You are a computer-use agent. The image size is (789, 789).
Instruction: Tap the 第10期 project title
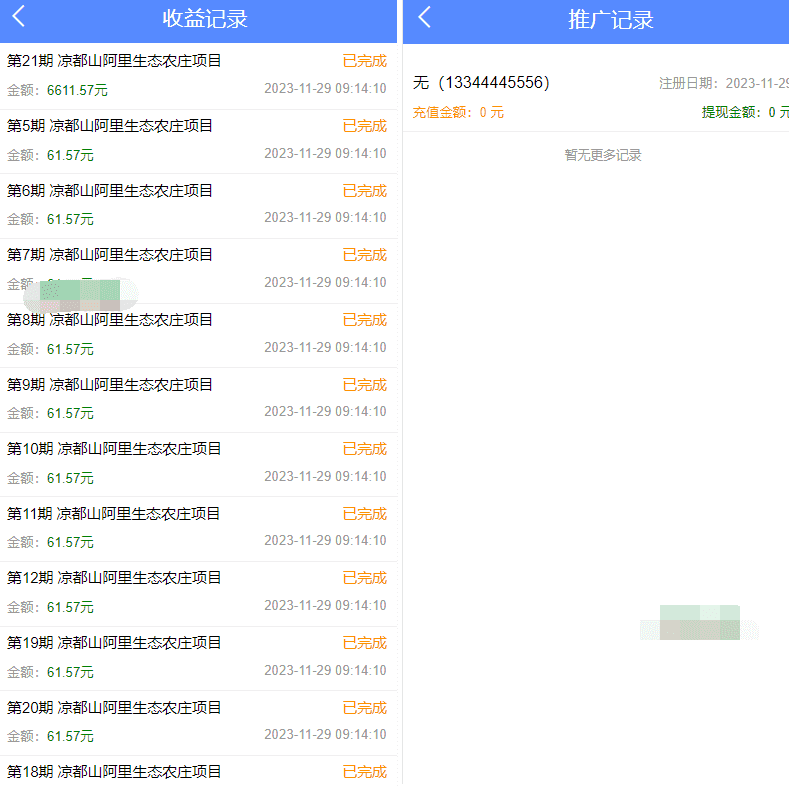point(114,449)
